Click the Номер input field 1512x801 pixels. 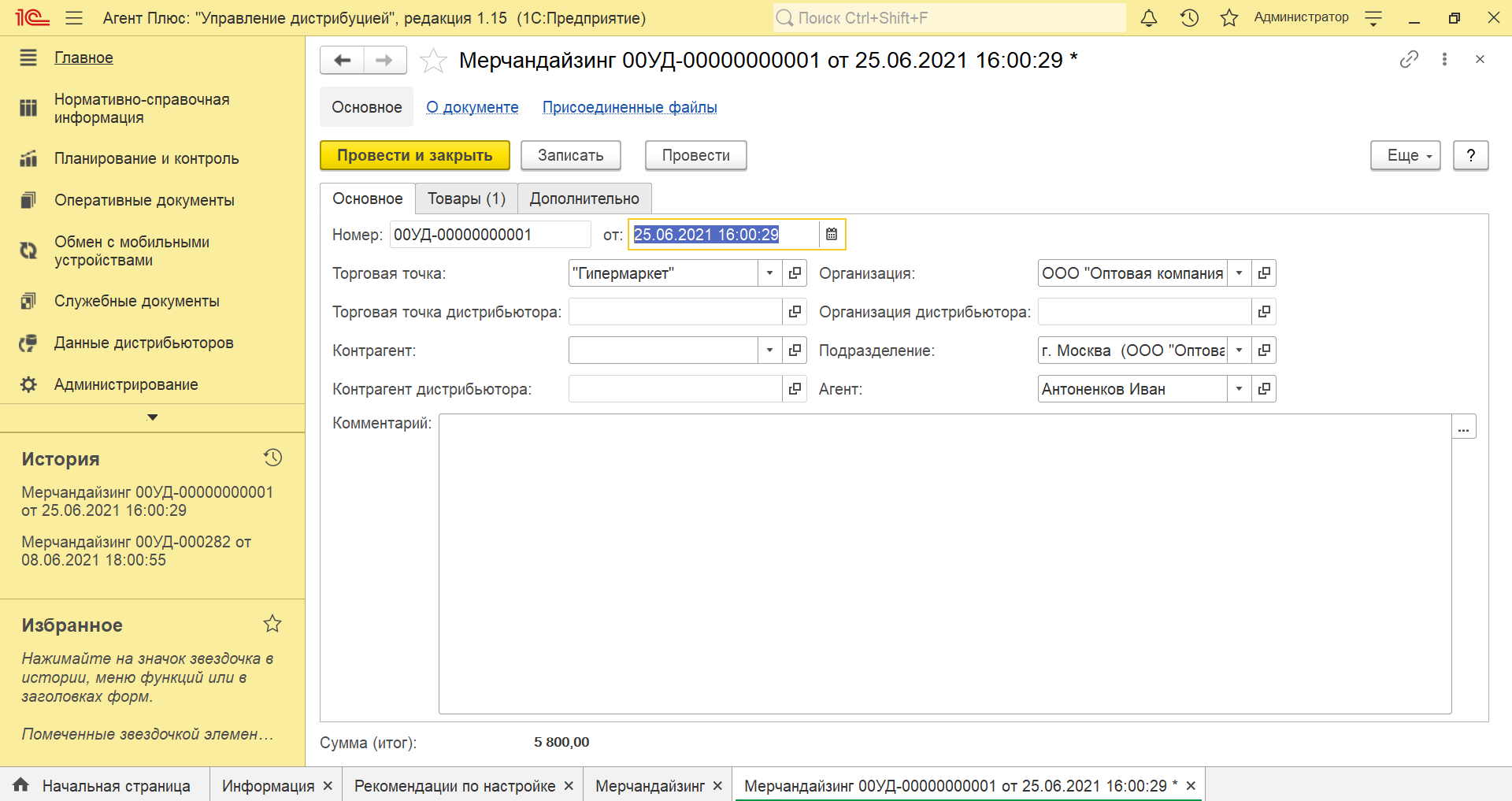pos(491,234)
